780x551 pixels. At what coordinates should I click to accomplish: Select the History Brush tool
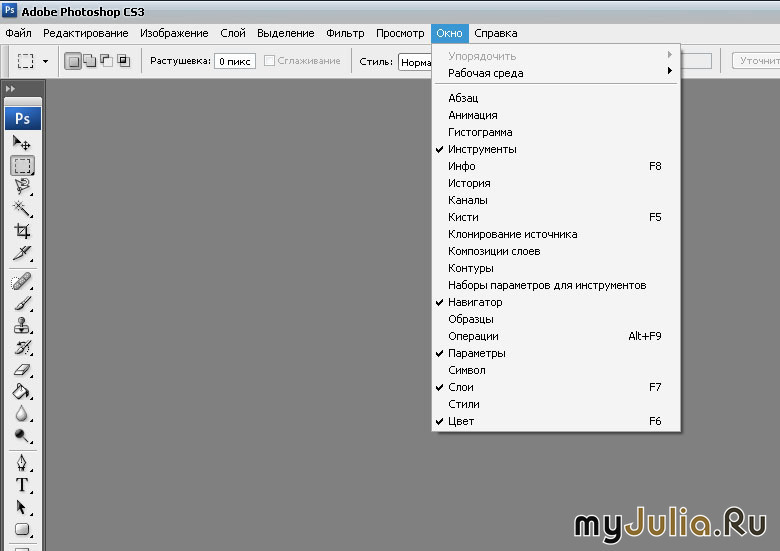[x=22, y=347]
